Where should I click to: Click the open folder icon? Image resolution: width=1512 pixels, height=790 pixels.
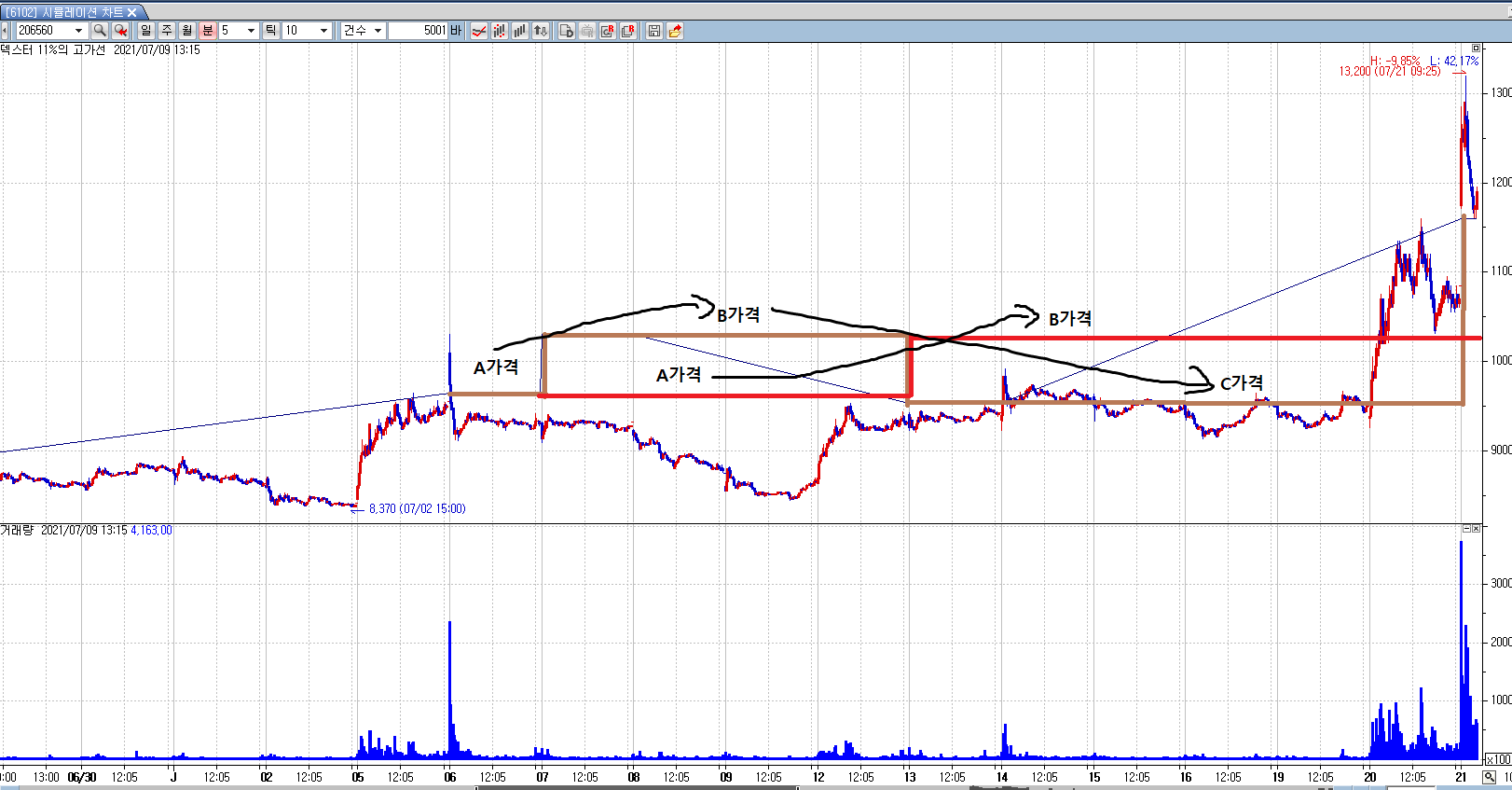pos(675,31)
